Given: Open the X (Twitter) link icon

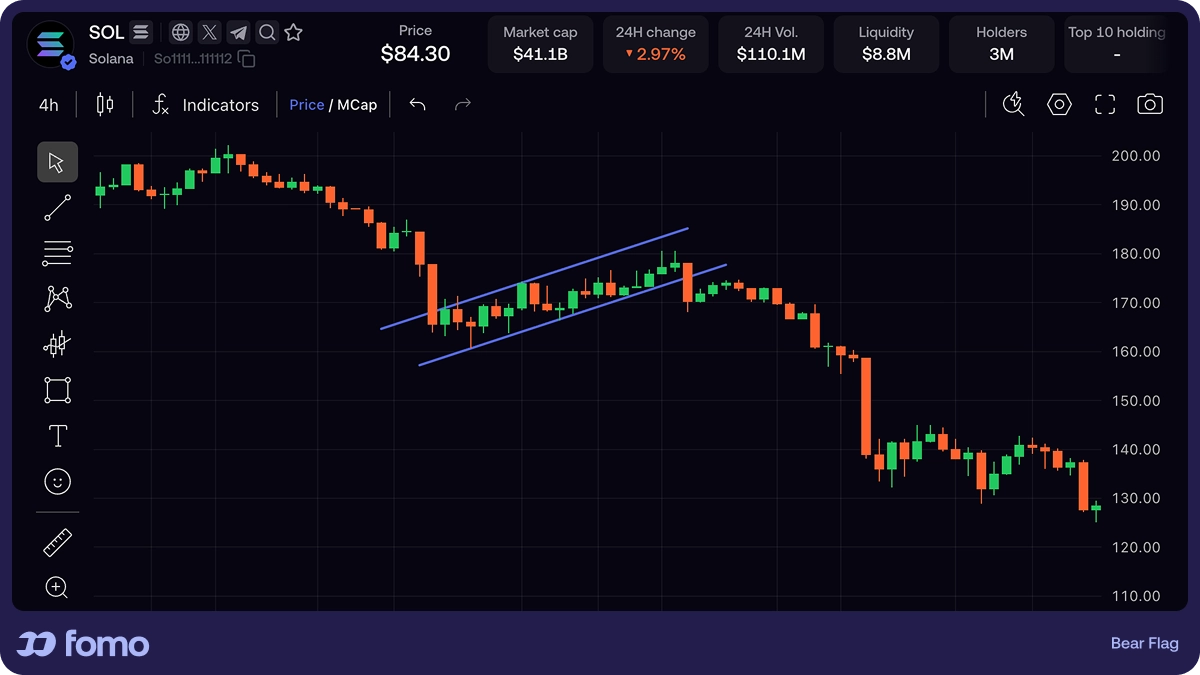Looking at the screenshot, I should click(x=209, y=33).
